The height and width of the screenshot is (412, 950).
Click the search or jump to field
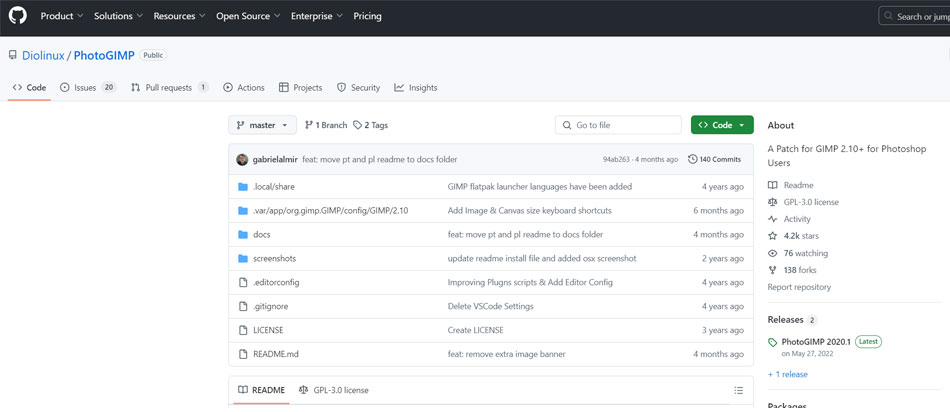coord(914,16)
